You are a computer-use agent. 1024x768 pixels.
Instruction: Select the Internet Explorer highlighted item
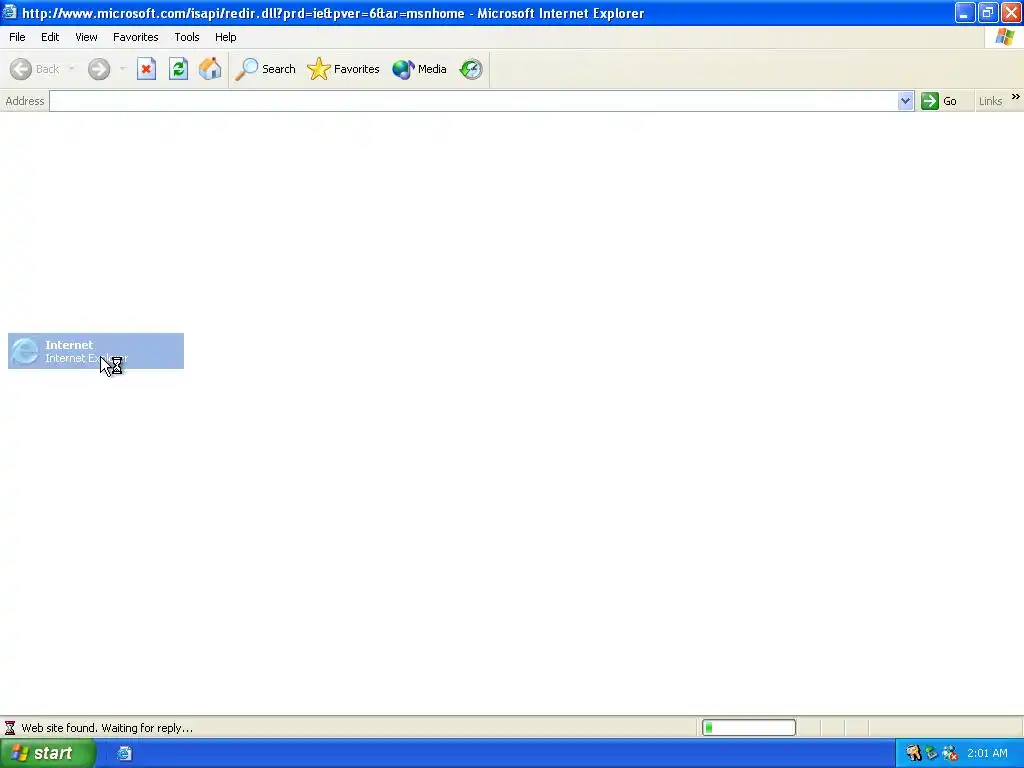pyautogui.click(x=96, y=351)
